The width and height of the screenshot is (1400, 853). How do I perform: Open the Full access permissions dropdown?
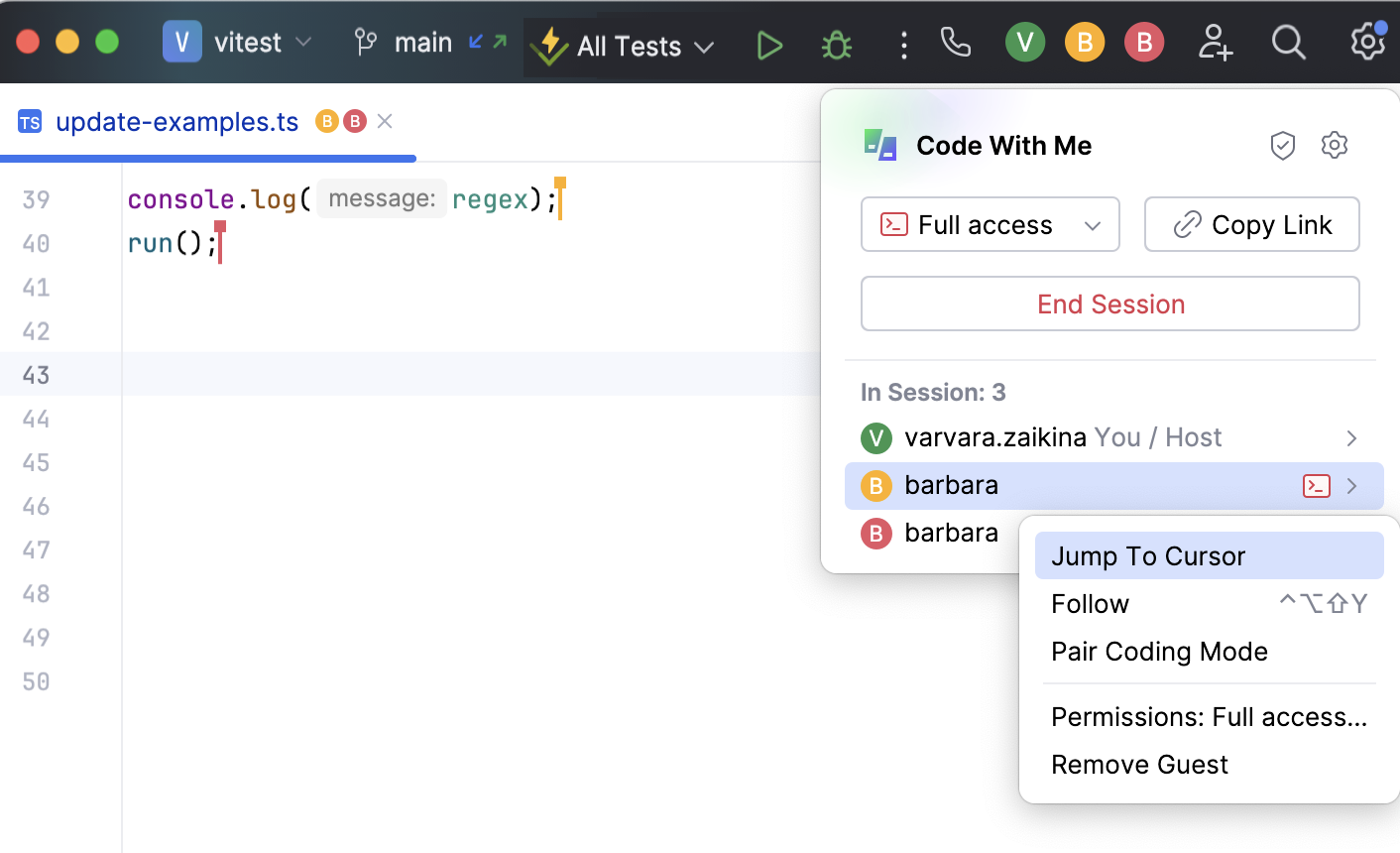pyautogui.click(x=990, y=225)
